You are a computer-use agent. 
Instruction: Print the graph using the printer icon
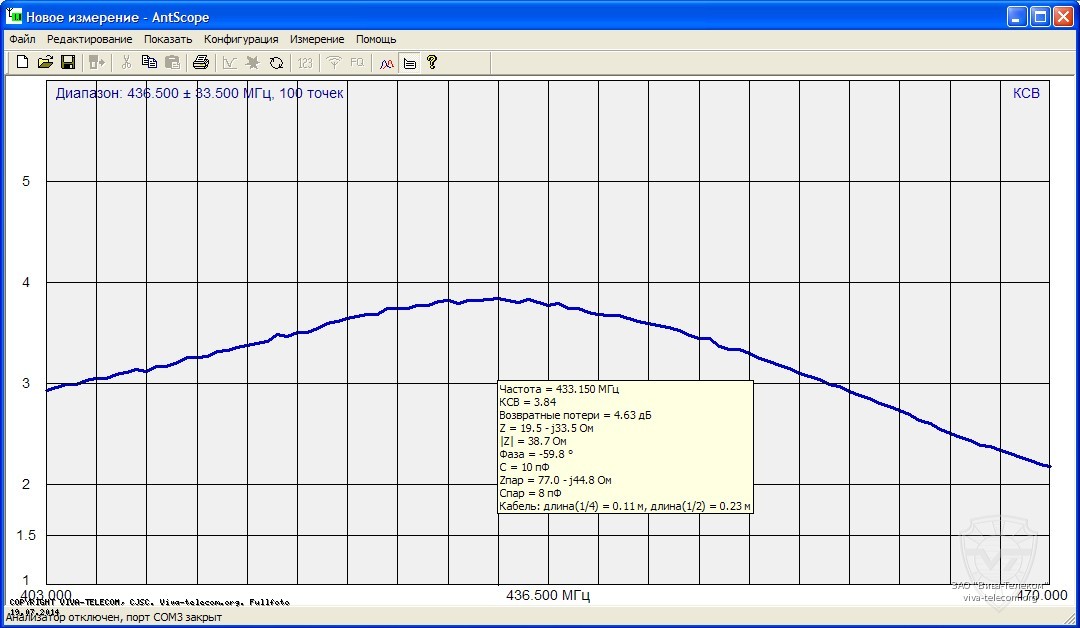click(x=200, y=63)
